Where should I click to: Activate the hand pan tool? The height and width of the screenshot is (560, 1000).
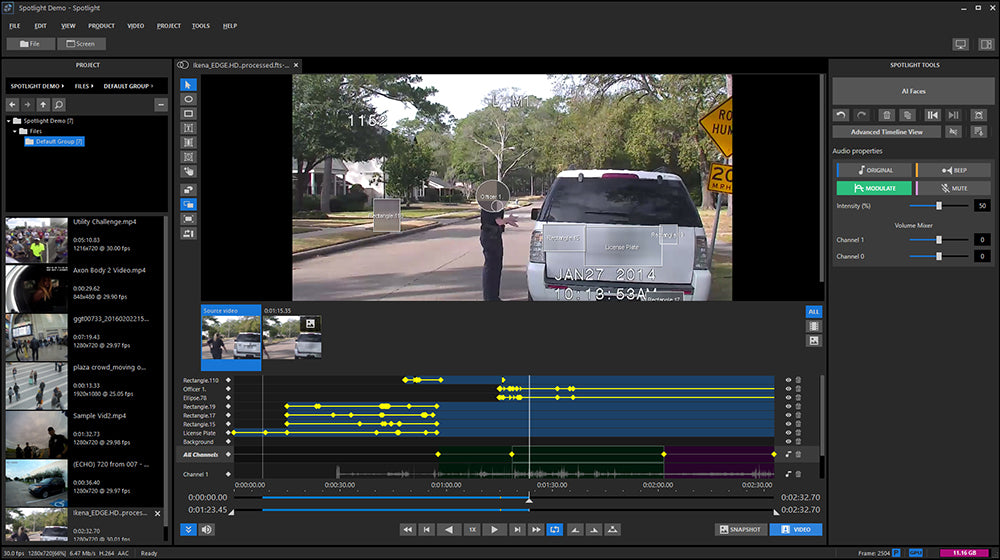[x=188, y=171]
